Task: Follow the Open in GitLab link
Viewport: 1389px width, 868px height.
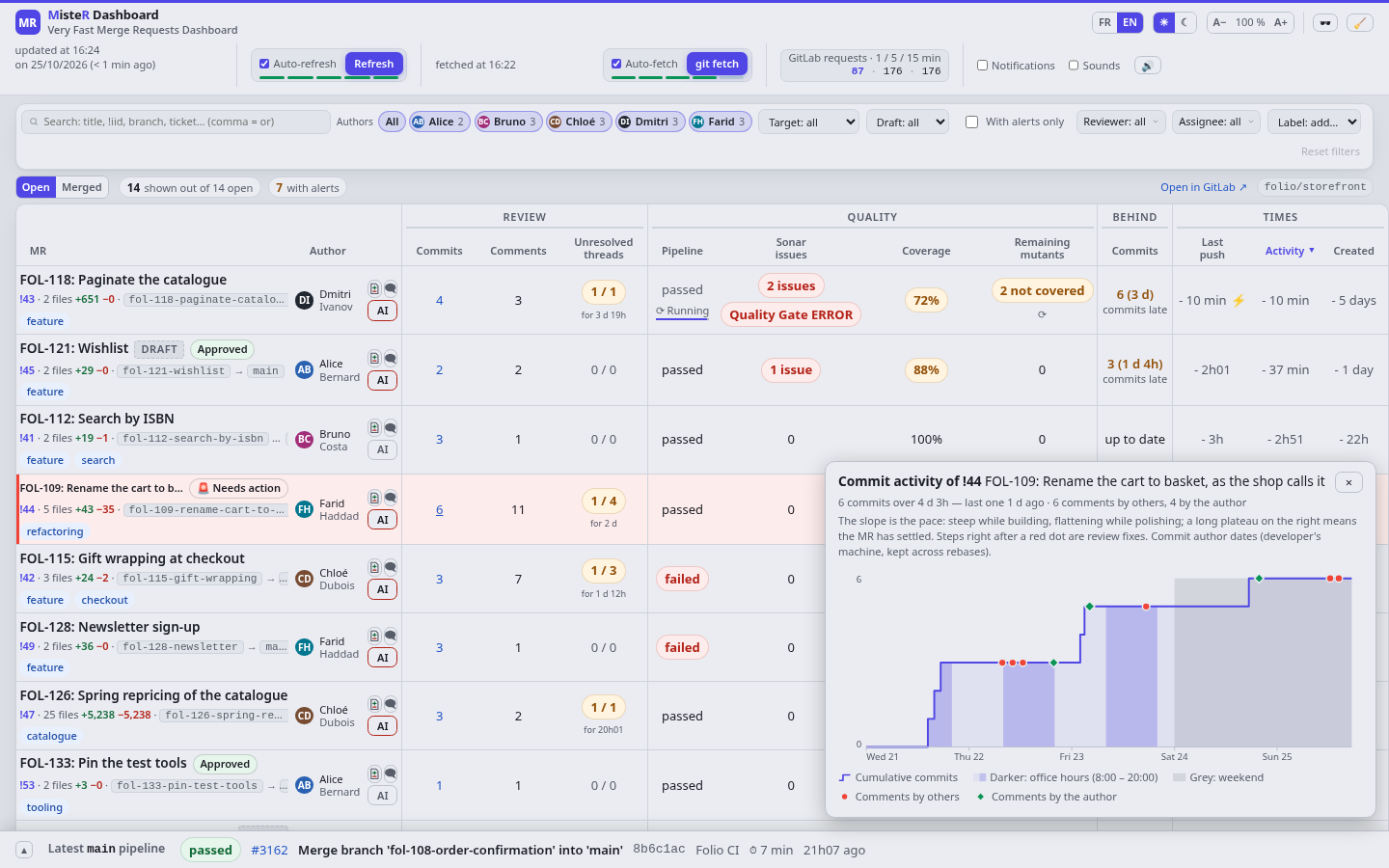Action: tap(1204, 187)
